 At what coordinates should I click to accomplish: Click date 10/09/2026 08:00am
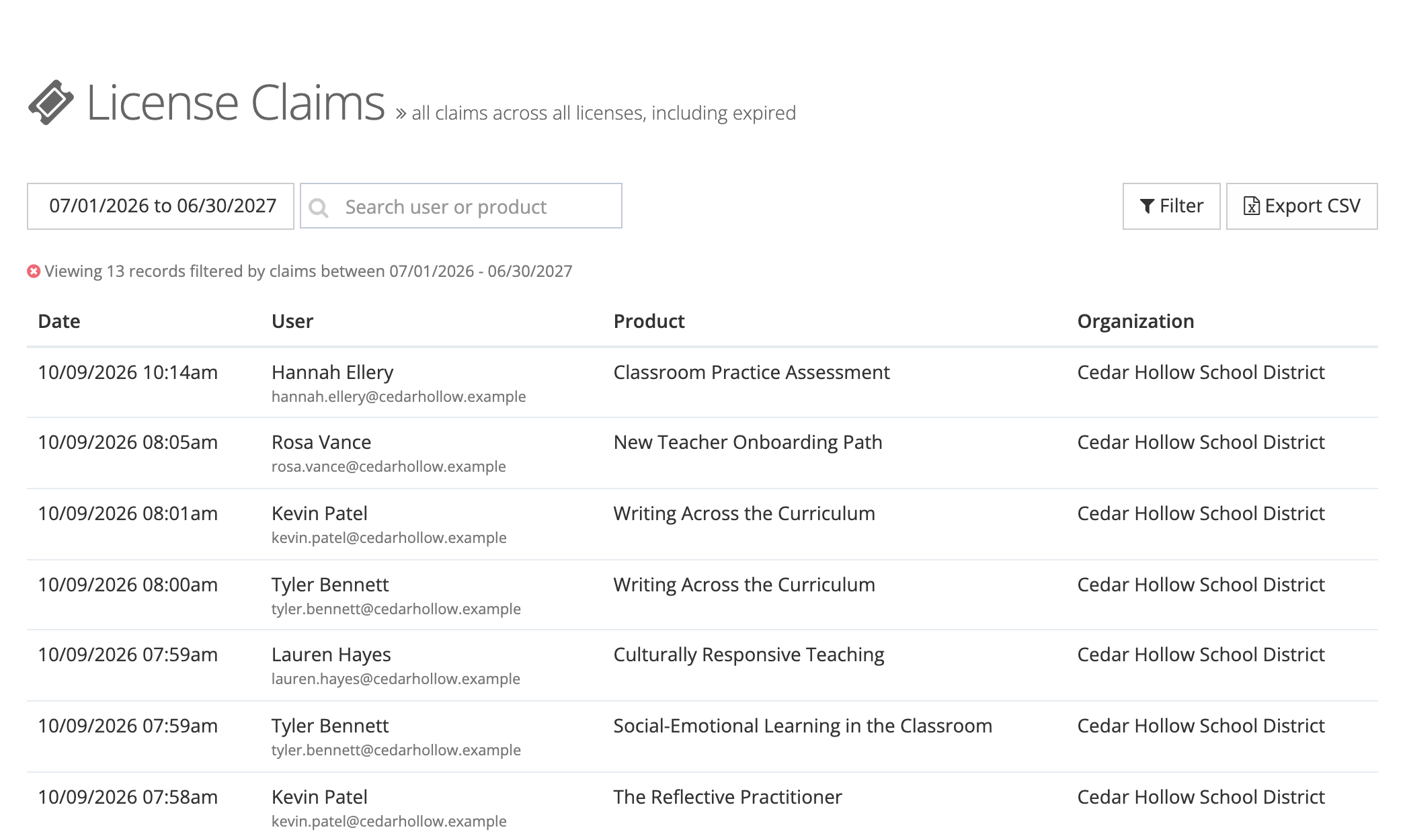pyautogui.click(x=128, y=585)
